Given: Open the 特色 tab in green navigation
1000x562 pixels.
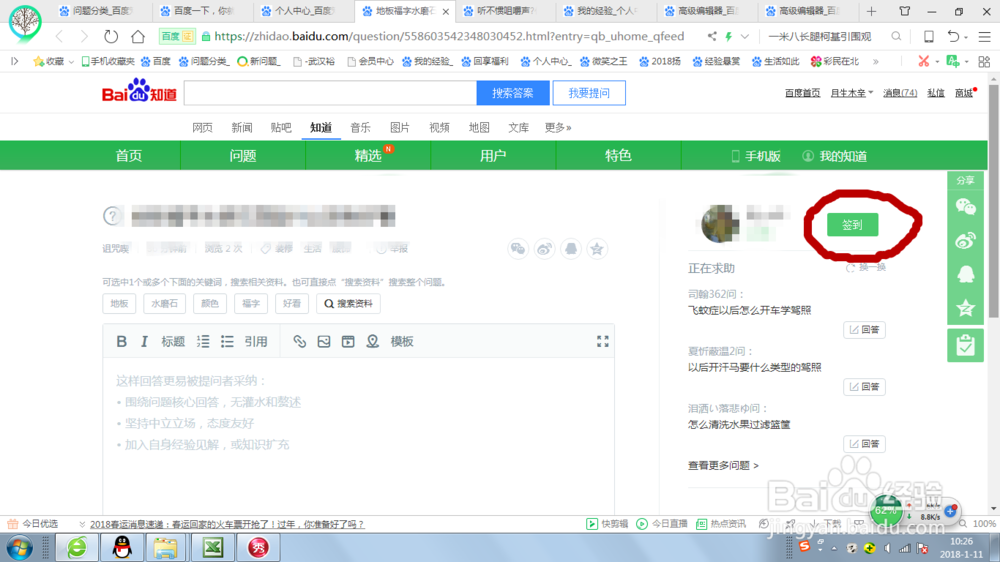Looking at the screenshot, I should (x=618, y=156).
